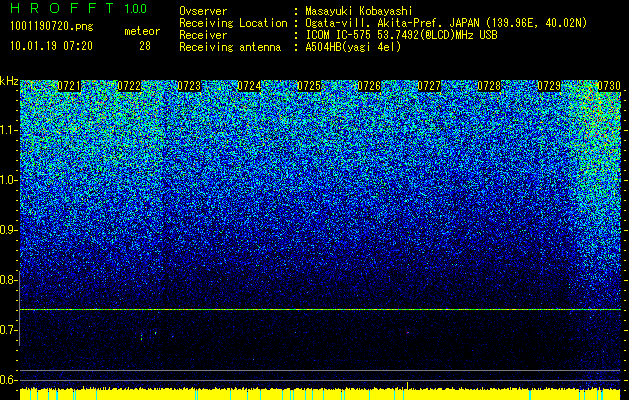Click the Receiving antenna label

[x=230, y=47]
